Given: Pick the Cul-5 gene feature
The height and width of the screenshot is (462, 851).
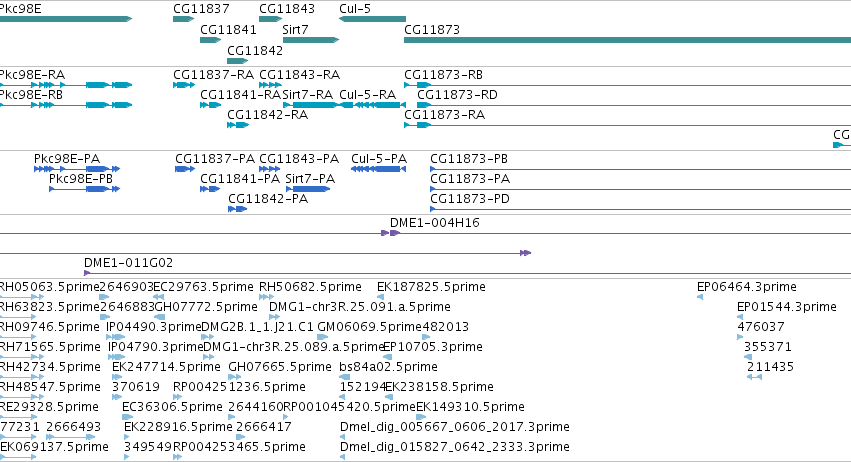Looking at the screenshot, I should (372, 19).
